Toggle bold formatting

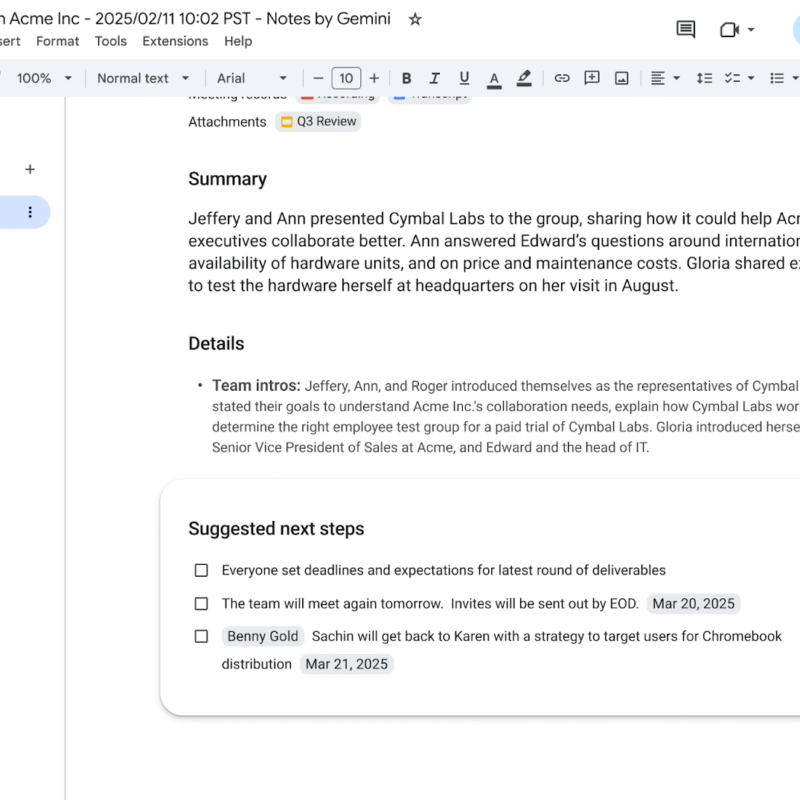pyautogui.click(x=406, y=78)
